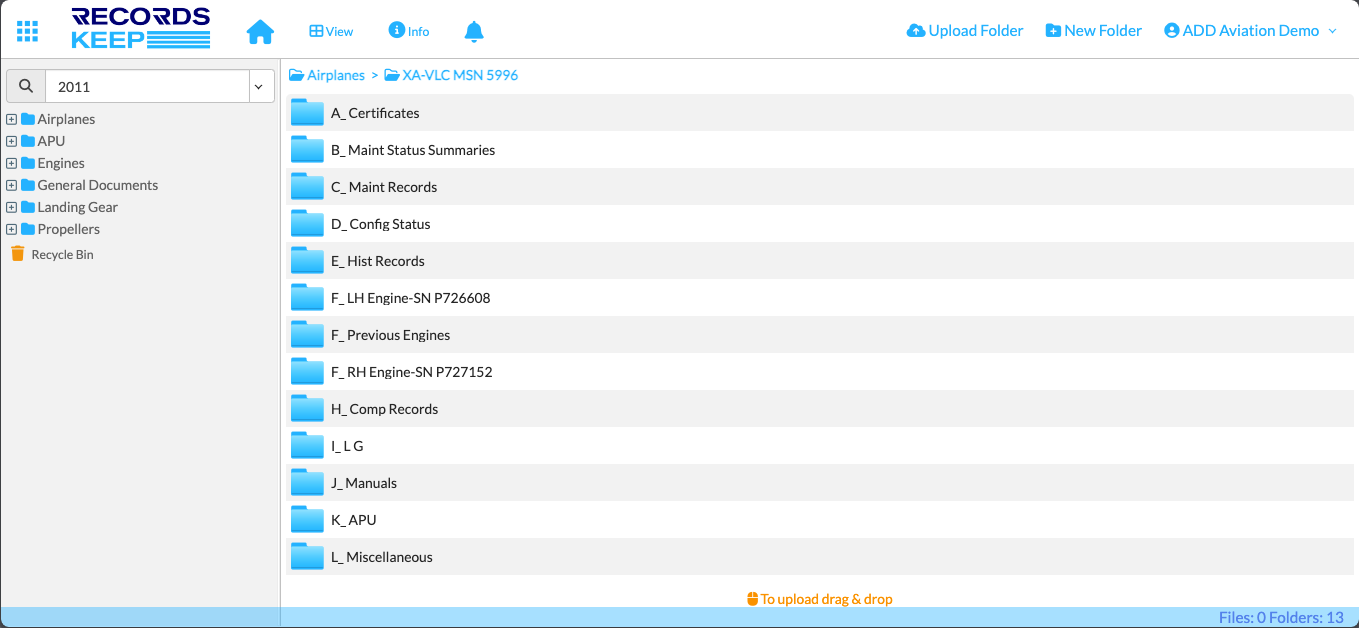The height and width of the screenshot is (628, 1359).
Task: Select Propellers in the folder tree
Action: coord(68,229)
